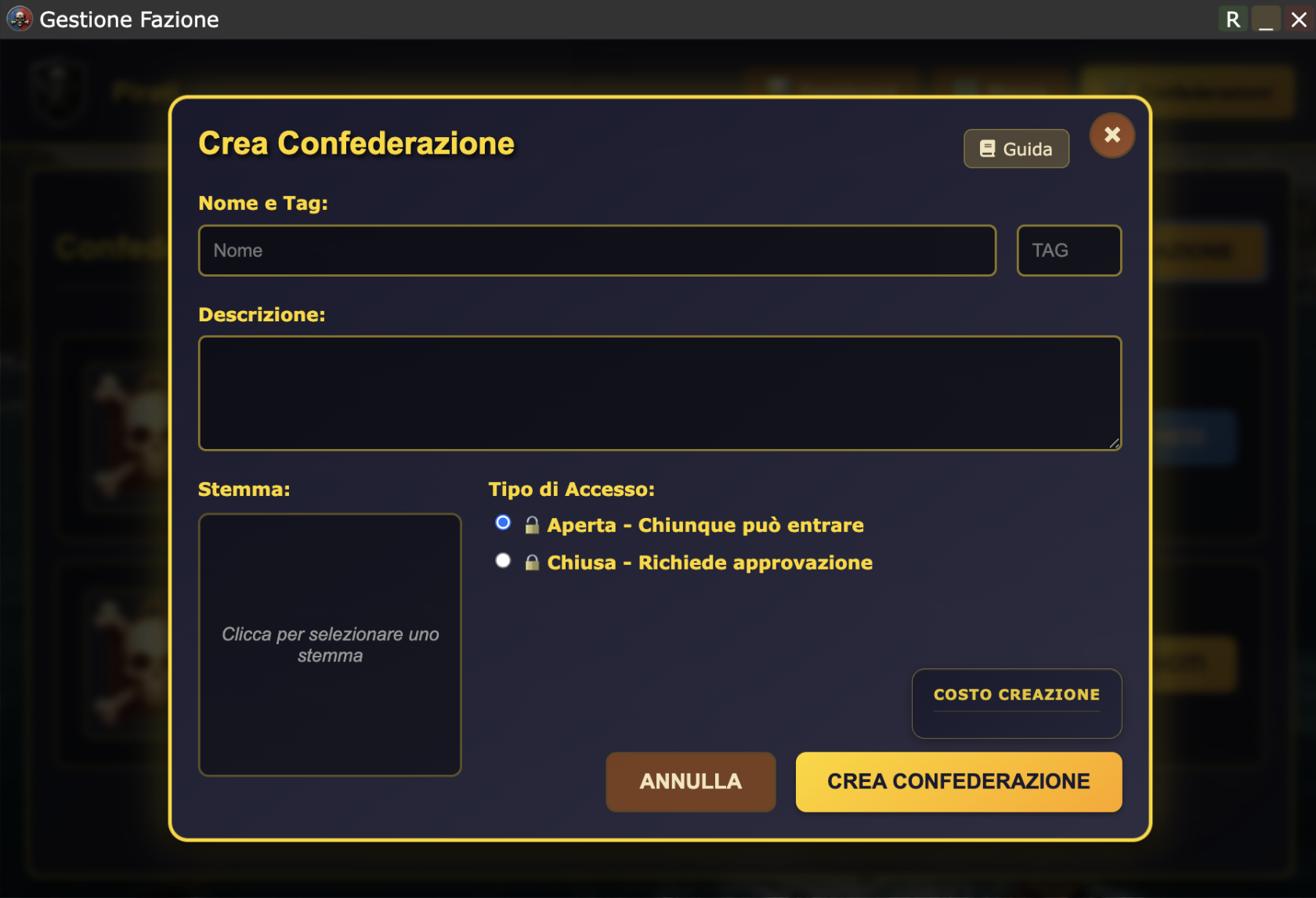Select Chiusa - Richiede approvazione option

click(x=502, y=559)
